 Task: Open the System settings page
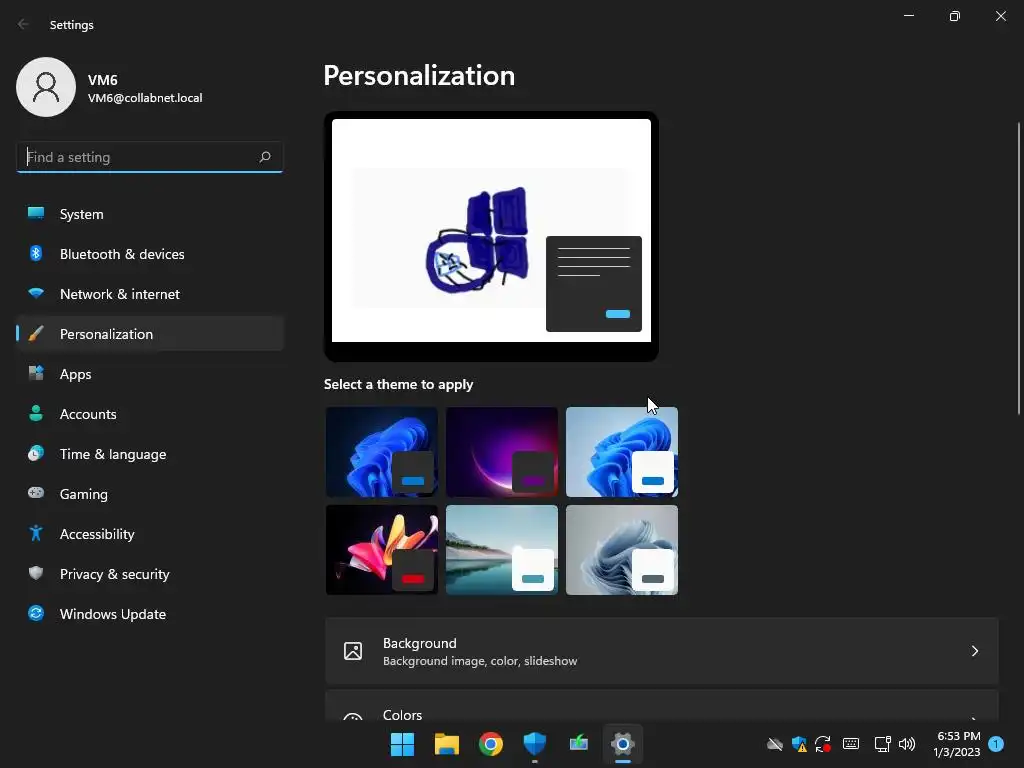pyautogui.click(x=150, y=214)
